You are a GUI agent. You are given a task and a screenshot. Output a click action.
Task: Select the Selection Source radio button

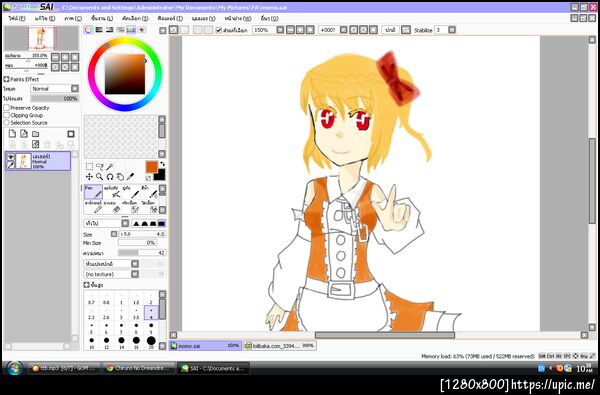[7, 122]
